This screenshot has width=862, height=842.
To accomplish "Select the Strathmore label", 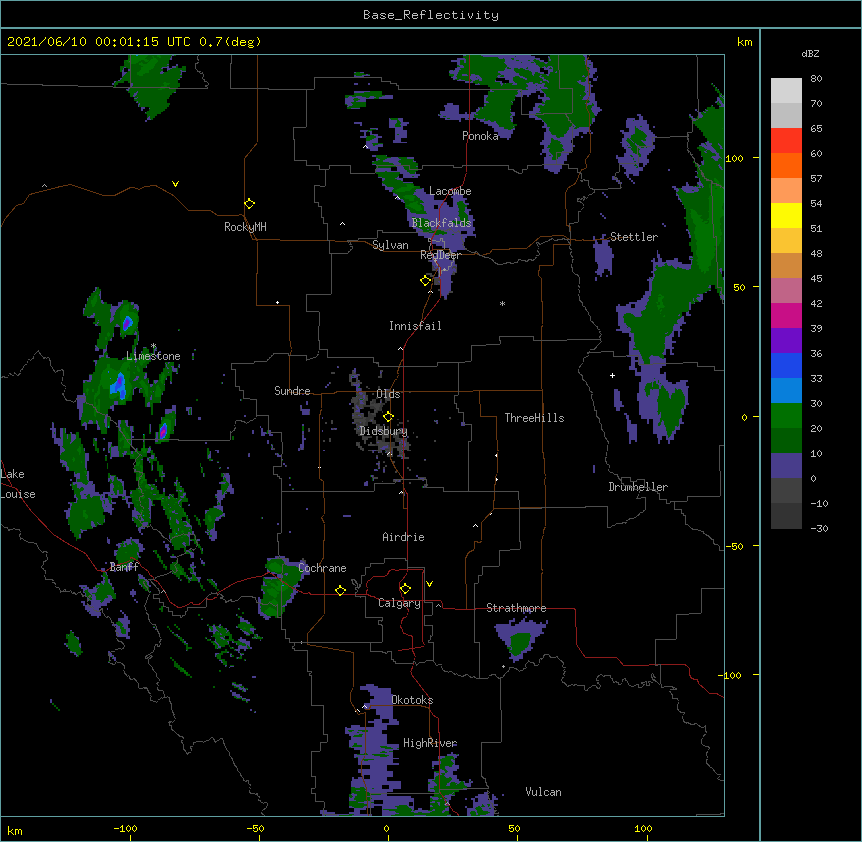I will pos(516,608).
